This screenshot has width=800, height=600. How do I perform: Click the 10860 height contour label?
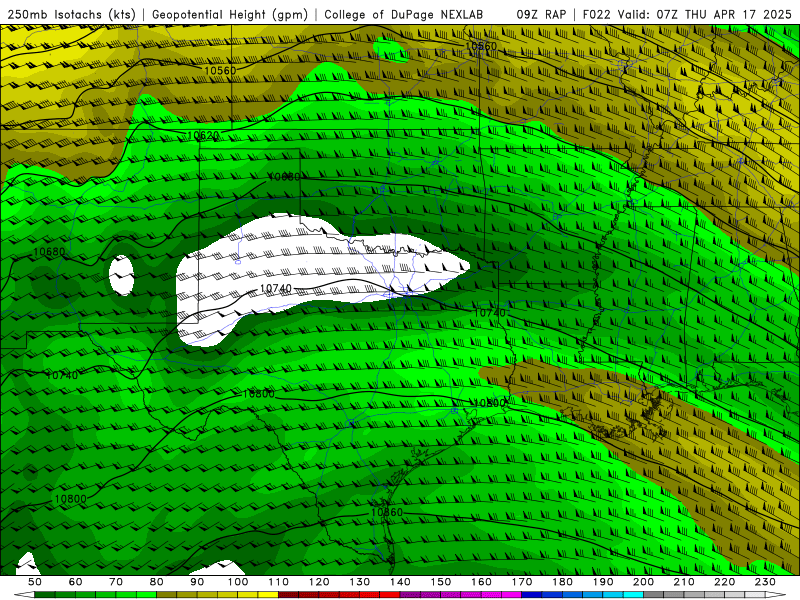[x=387, y=512]
